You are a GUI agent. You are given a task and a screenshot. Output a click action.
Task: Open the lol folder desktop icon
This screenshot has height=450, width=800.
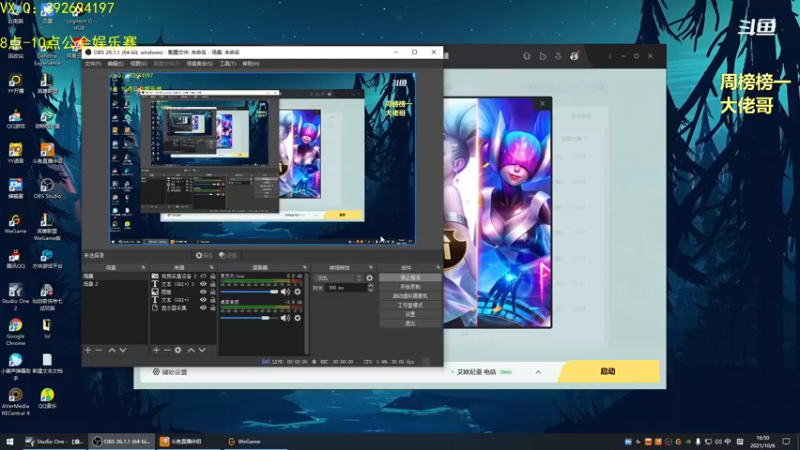47,329
